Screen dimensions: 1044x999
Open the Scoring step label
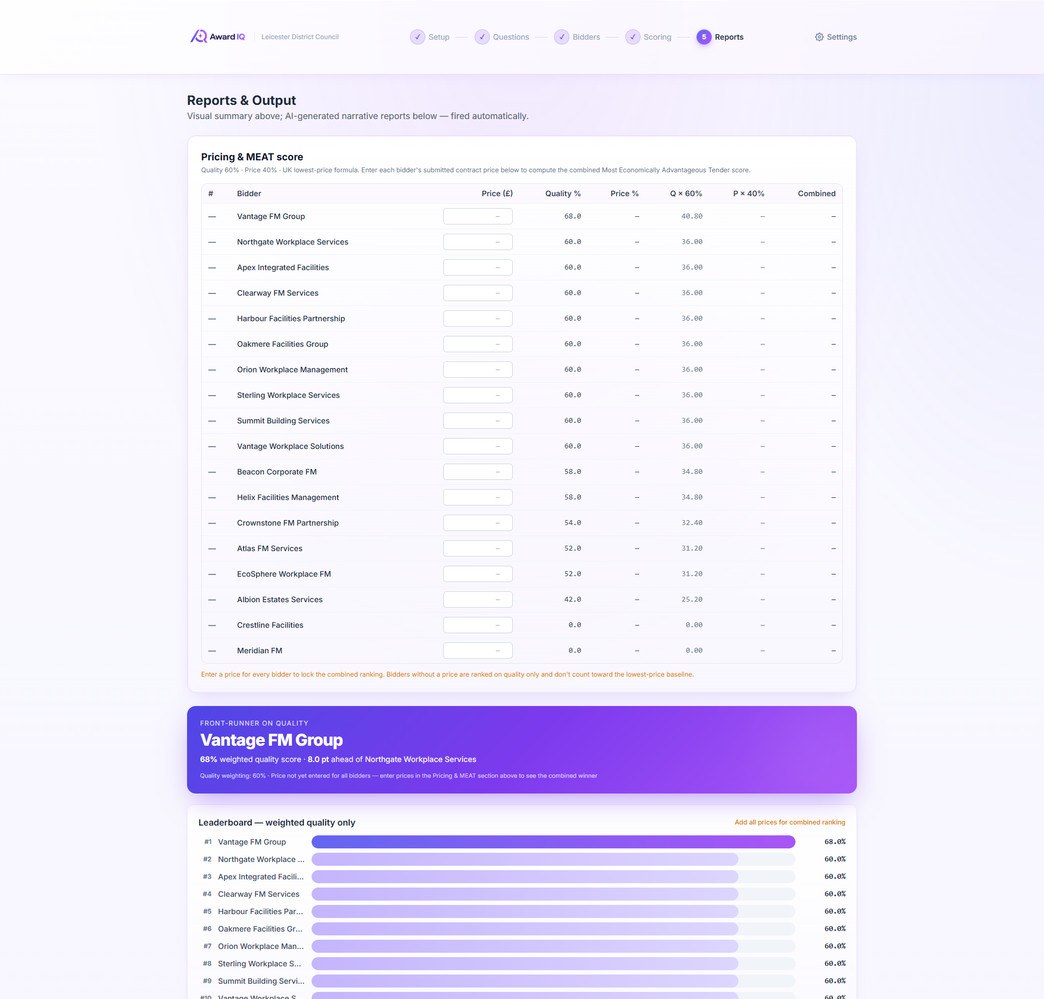coord(657,37)
